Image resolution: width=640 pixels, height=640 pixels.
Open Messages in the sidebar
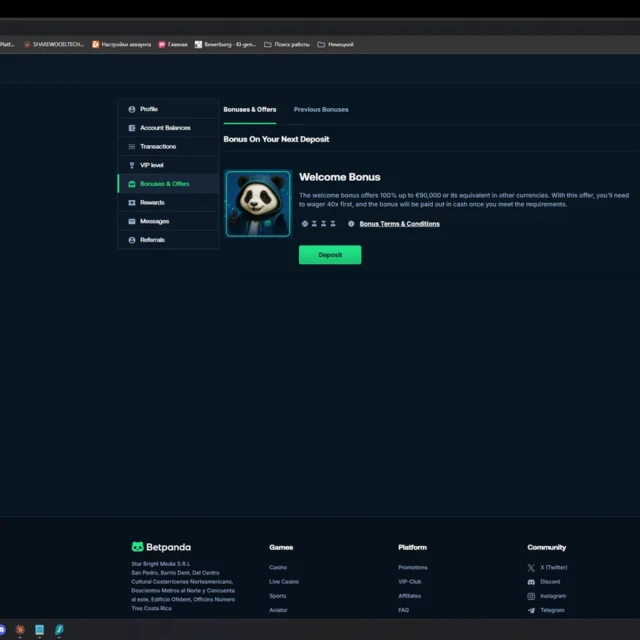[x=168, y=221]
